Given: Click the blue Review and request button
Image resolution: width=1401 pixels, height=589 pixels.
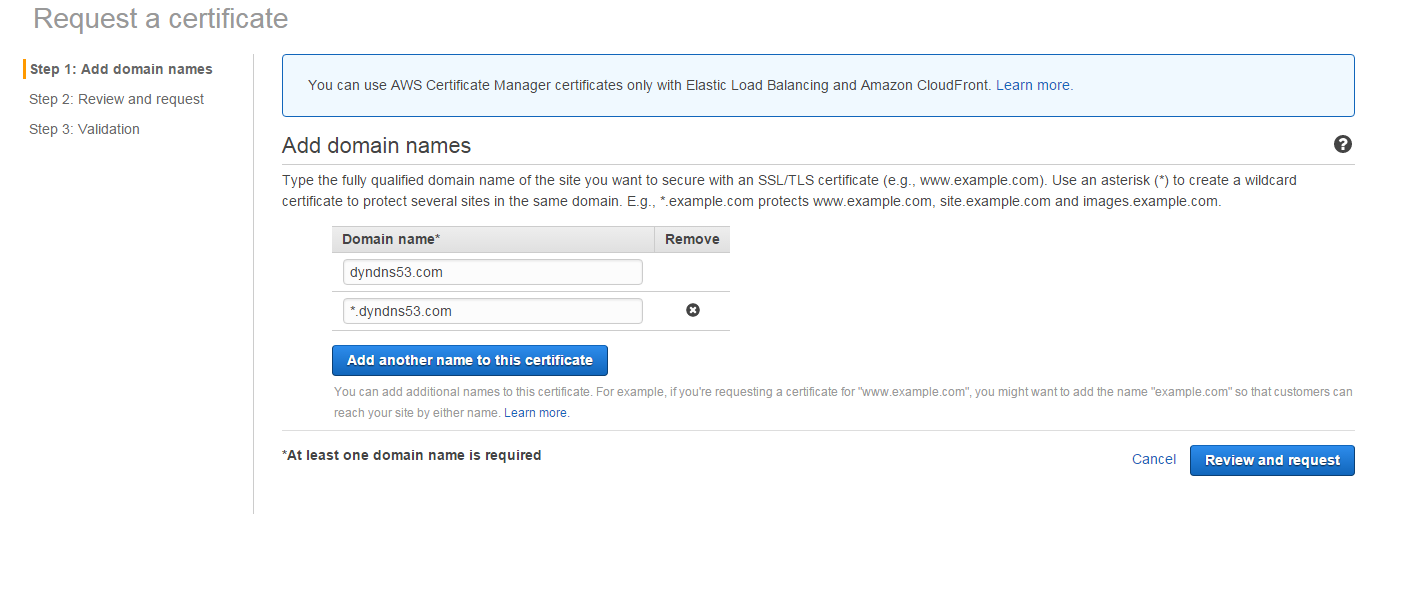Looking at the screenshot, I should click(x=1272, y=460).
